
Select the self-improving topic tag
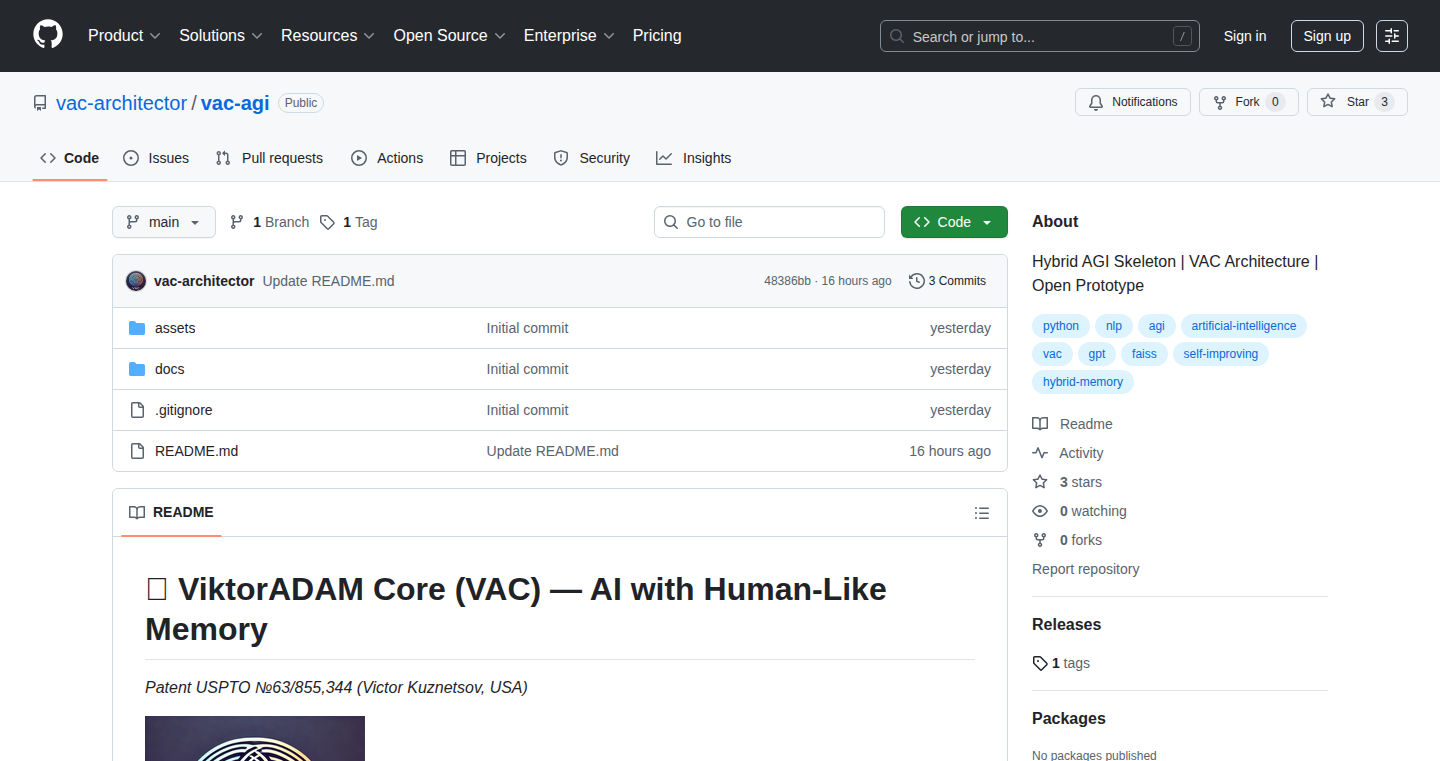(1221, 354)
